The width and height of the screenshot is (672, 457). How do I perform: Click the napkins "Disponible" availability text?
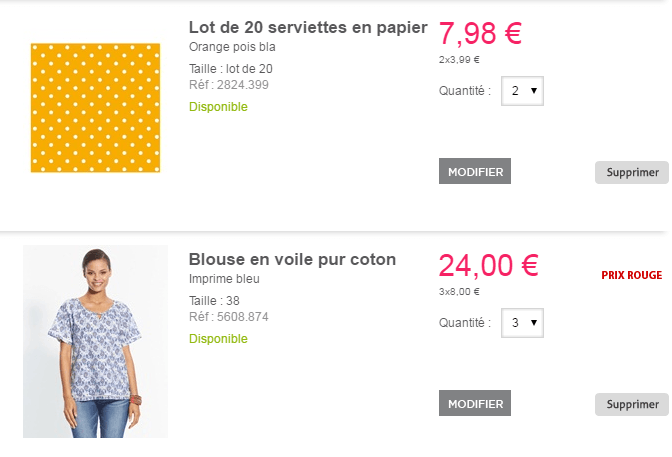[218, 107]
